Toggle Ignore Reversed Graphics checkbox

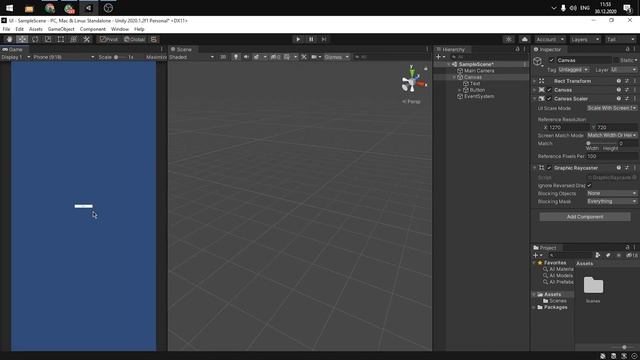pos(589,186)
